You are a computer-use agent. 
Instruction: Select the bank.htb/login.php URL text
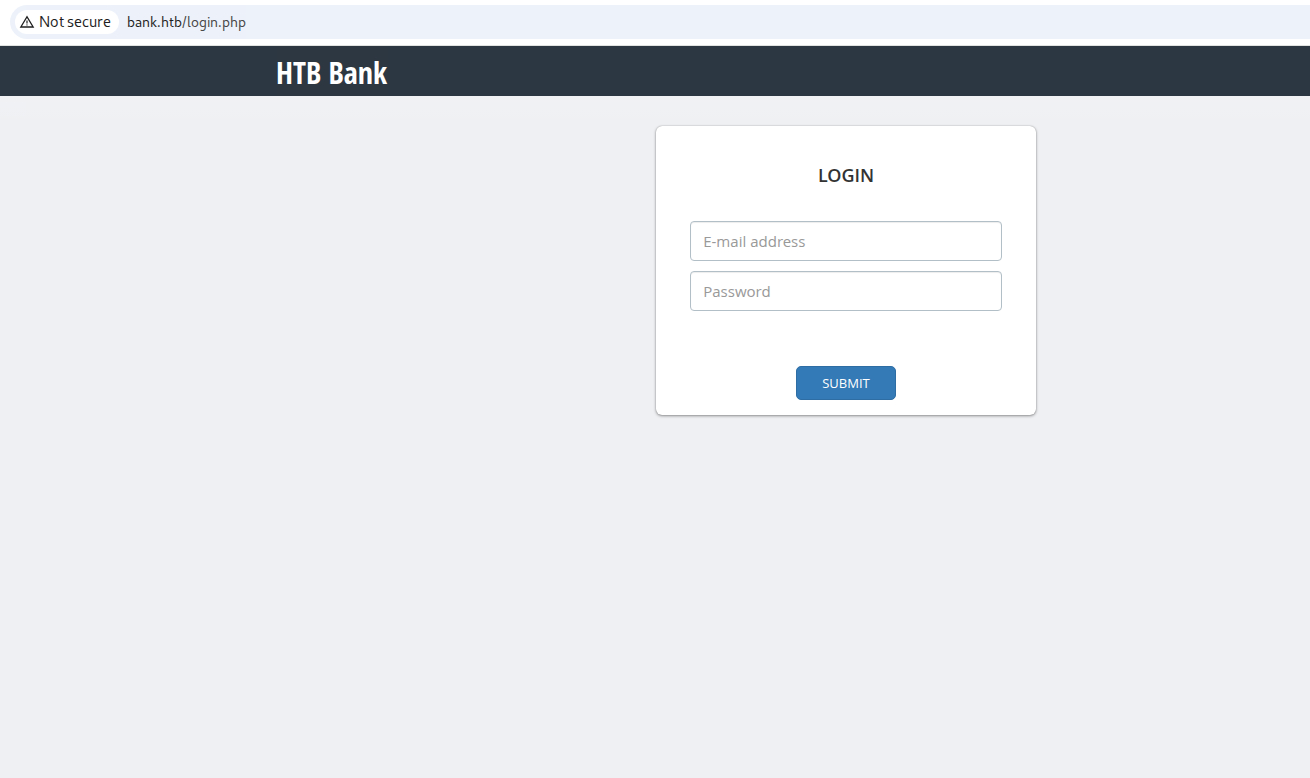coord(186,22)
